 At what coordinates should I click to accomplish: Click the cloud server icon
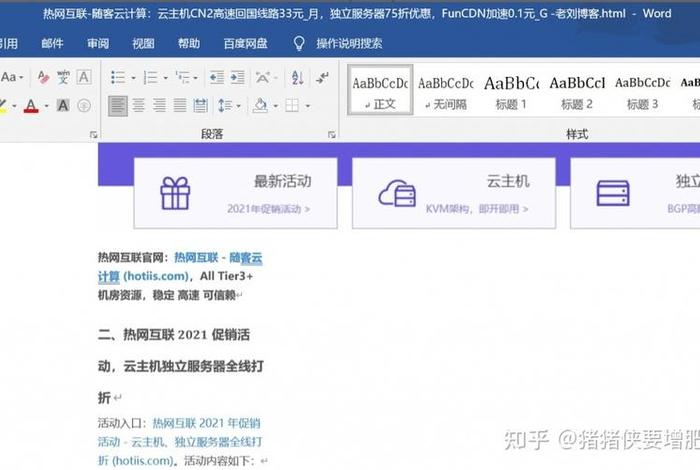tap(397, 193)
